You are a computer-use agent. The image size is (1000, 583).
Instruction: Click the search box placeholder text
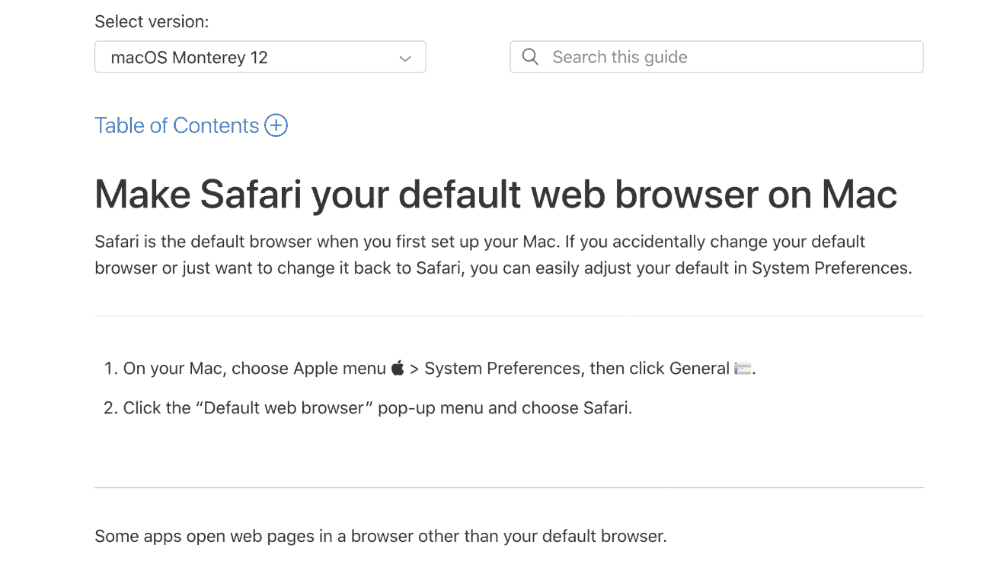click(618, 57)
